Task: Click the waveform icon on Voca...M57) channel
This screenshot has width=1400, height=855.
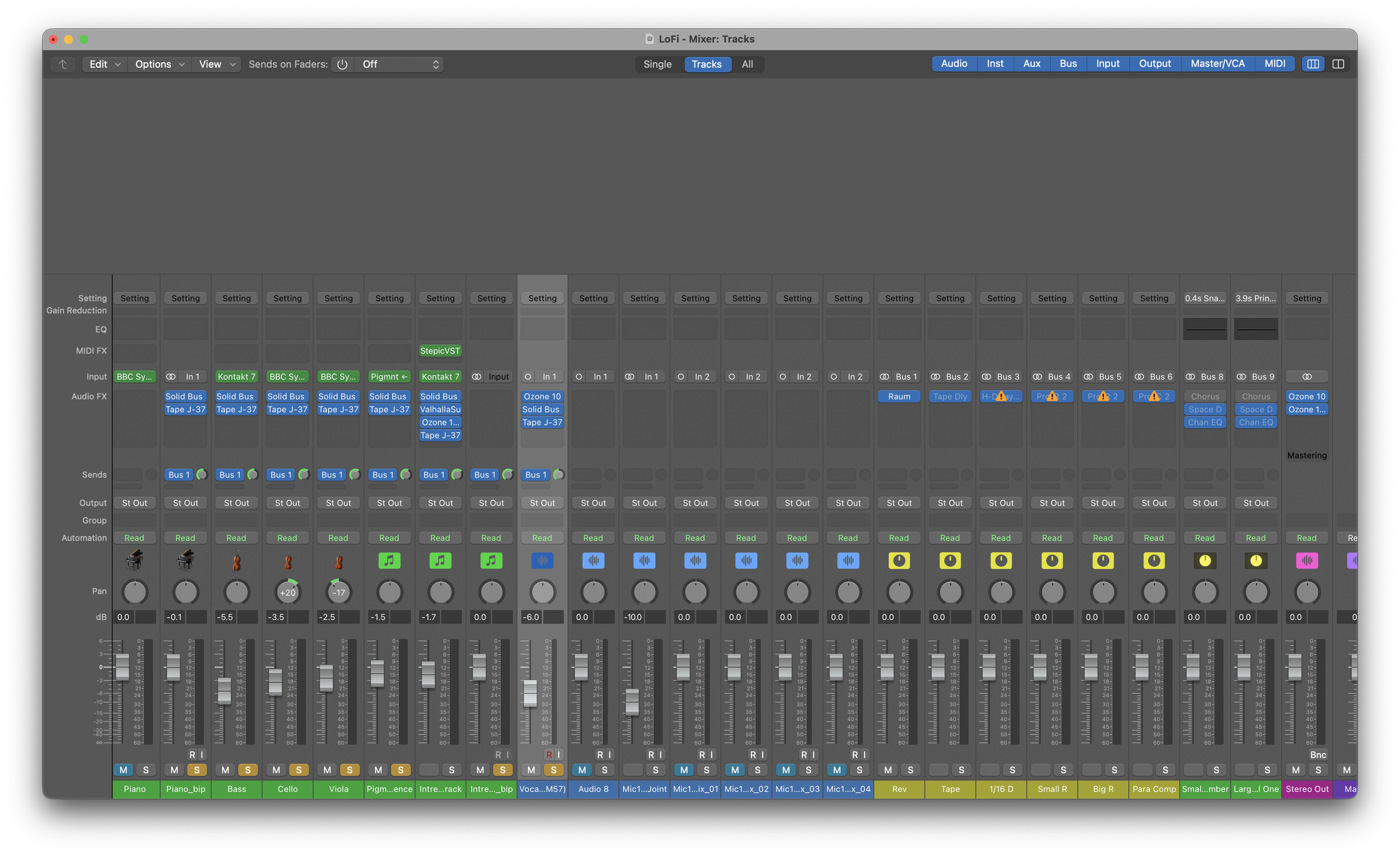Action: click(x=542, y=560)
